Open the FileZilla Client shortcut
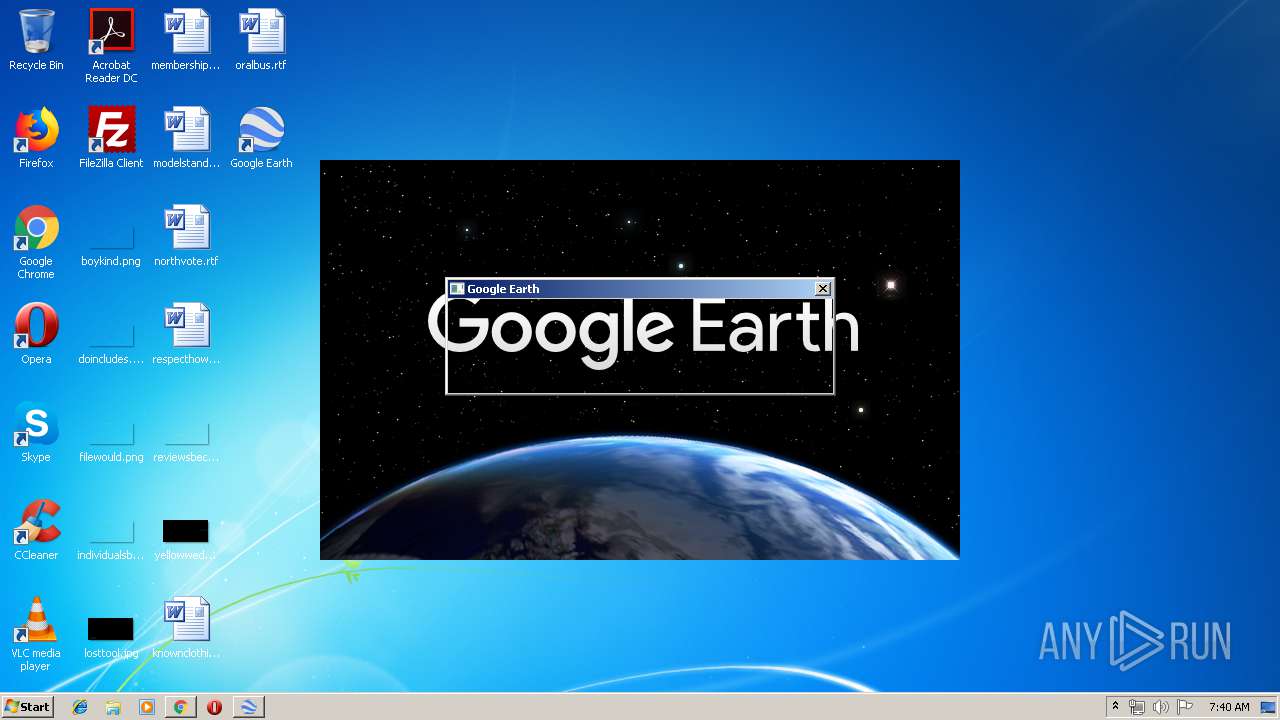This screenshot has width=1280, height=720. point(111,138)
